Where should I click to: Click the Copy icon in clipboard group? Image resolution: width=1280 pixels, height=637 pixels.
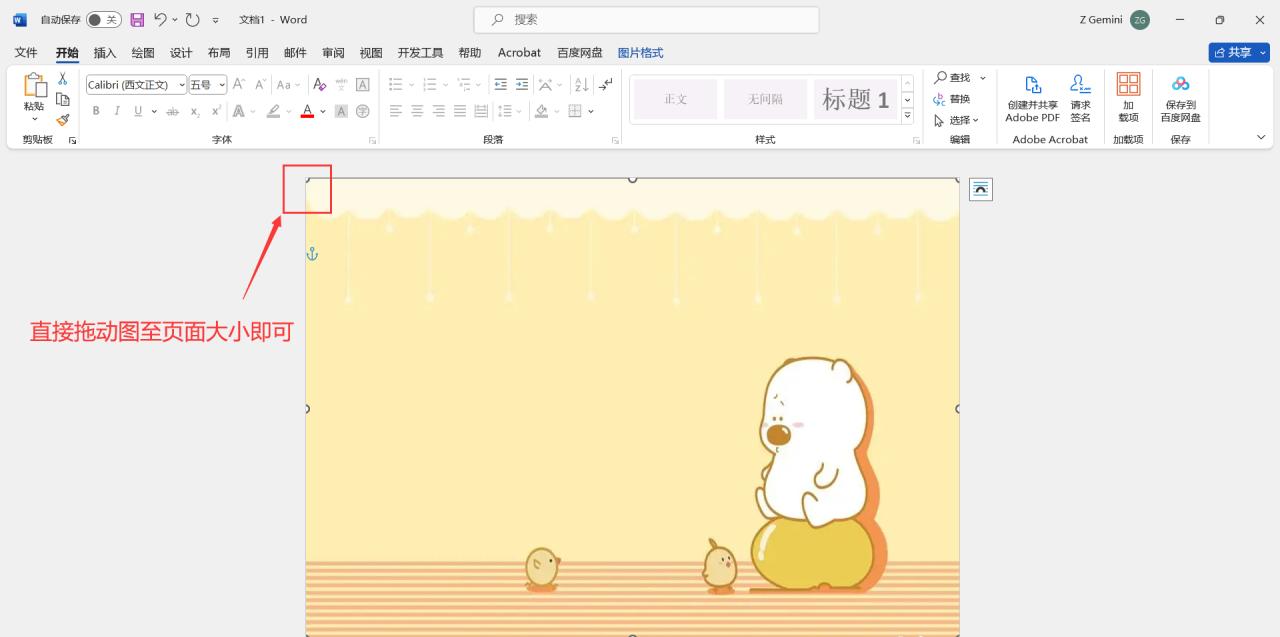(x=62, y=99)
